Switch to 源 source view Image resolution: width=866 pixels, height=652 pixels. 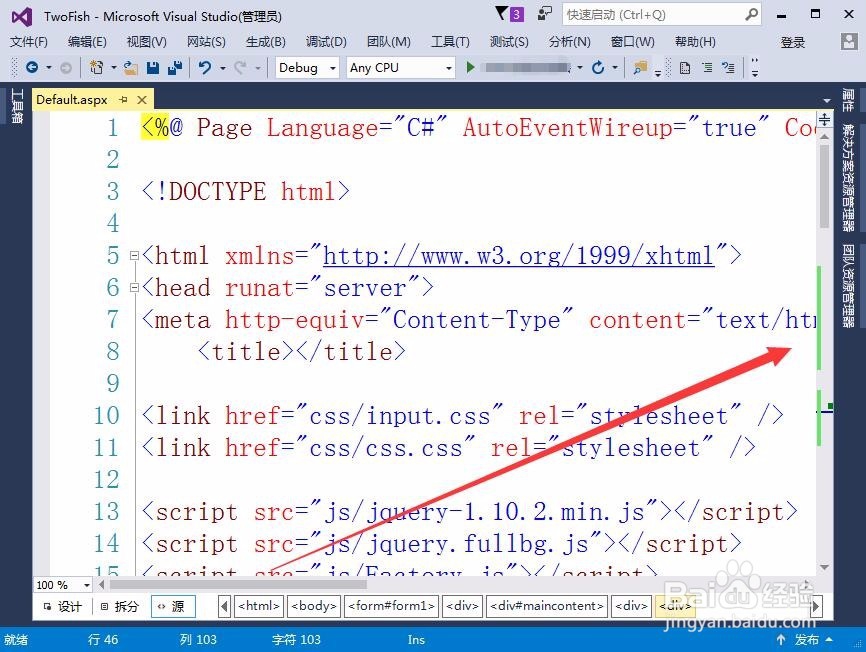tap(173, 606)
